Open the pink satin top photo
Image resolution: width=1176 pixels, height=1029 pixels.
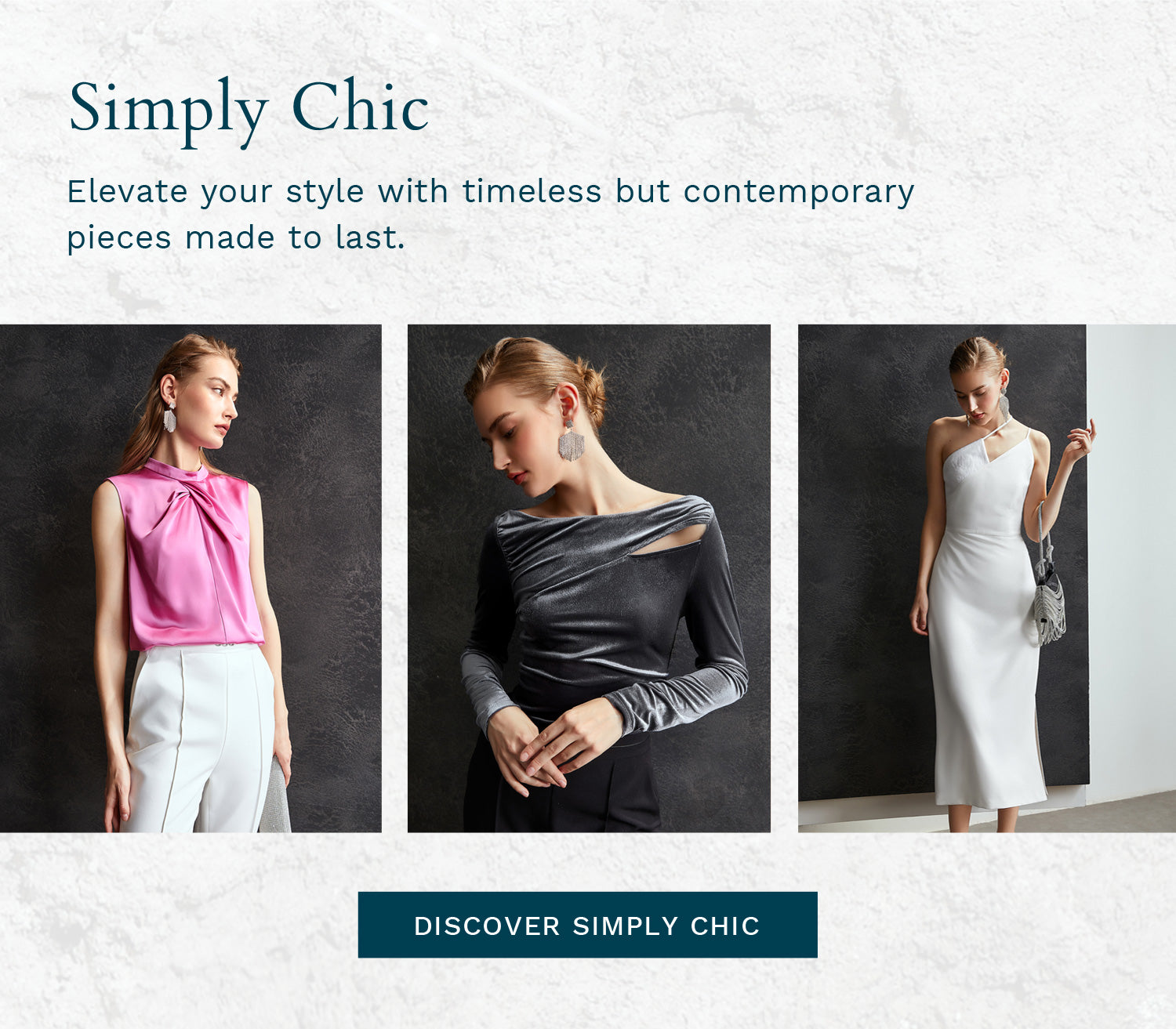(191, 578)
